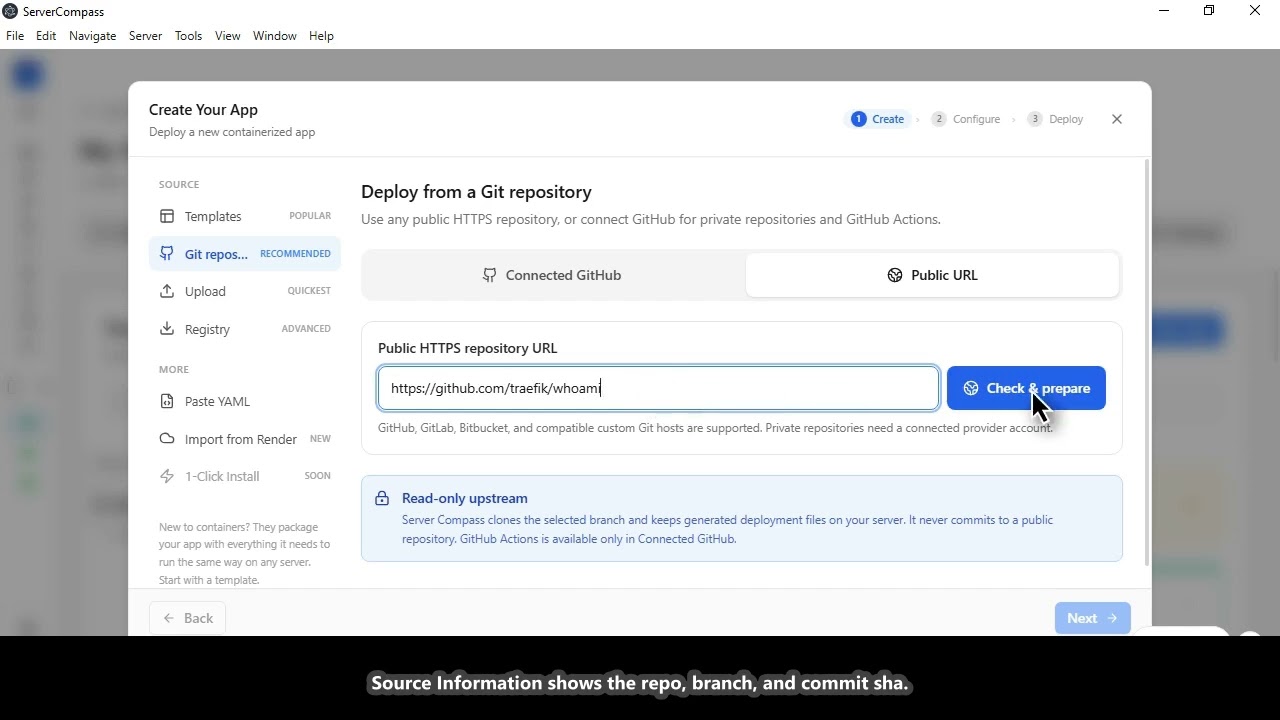1280x720 pixels.
Task: Click the step 1 Create indicator
Action: 878,119
